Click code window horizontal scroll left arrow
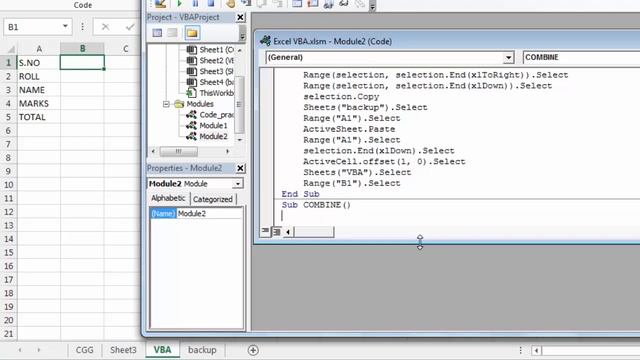This screenshot has height=360, width=640. 288,232
